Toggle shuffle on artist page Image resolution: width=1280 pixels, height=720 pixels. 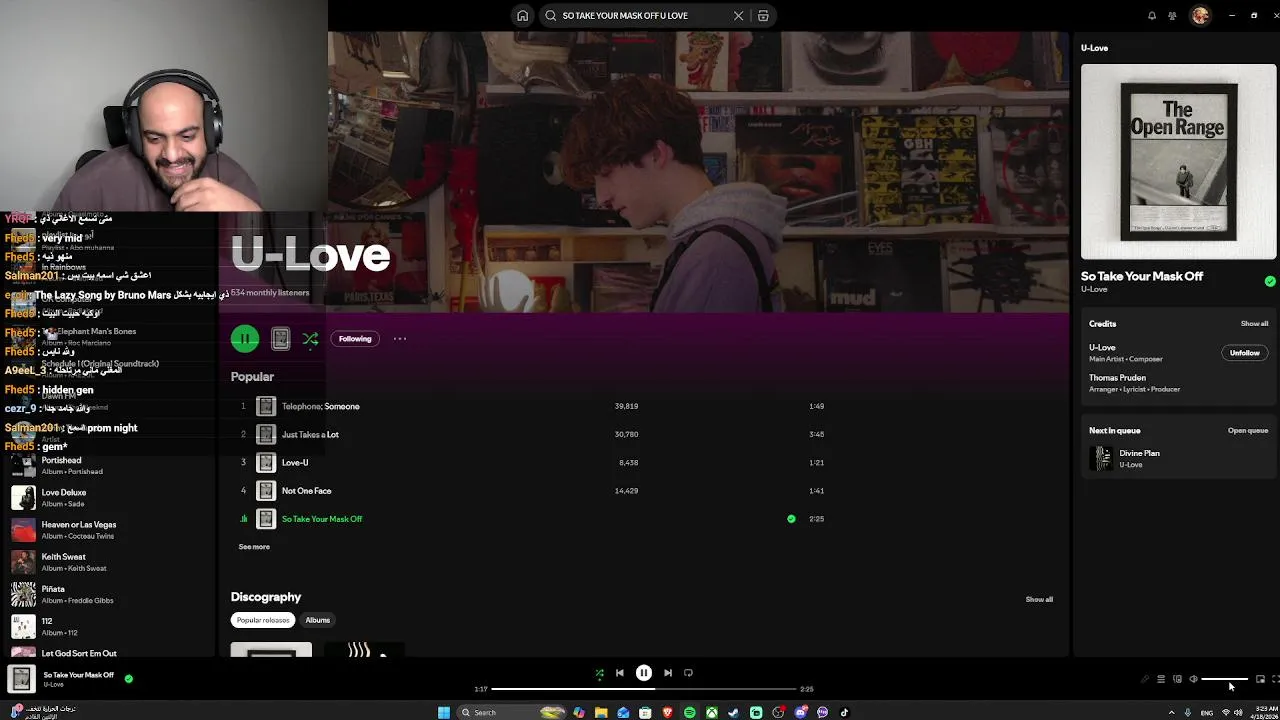311,339
